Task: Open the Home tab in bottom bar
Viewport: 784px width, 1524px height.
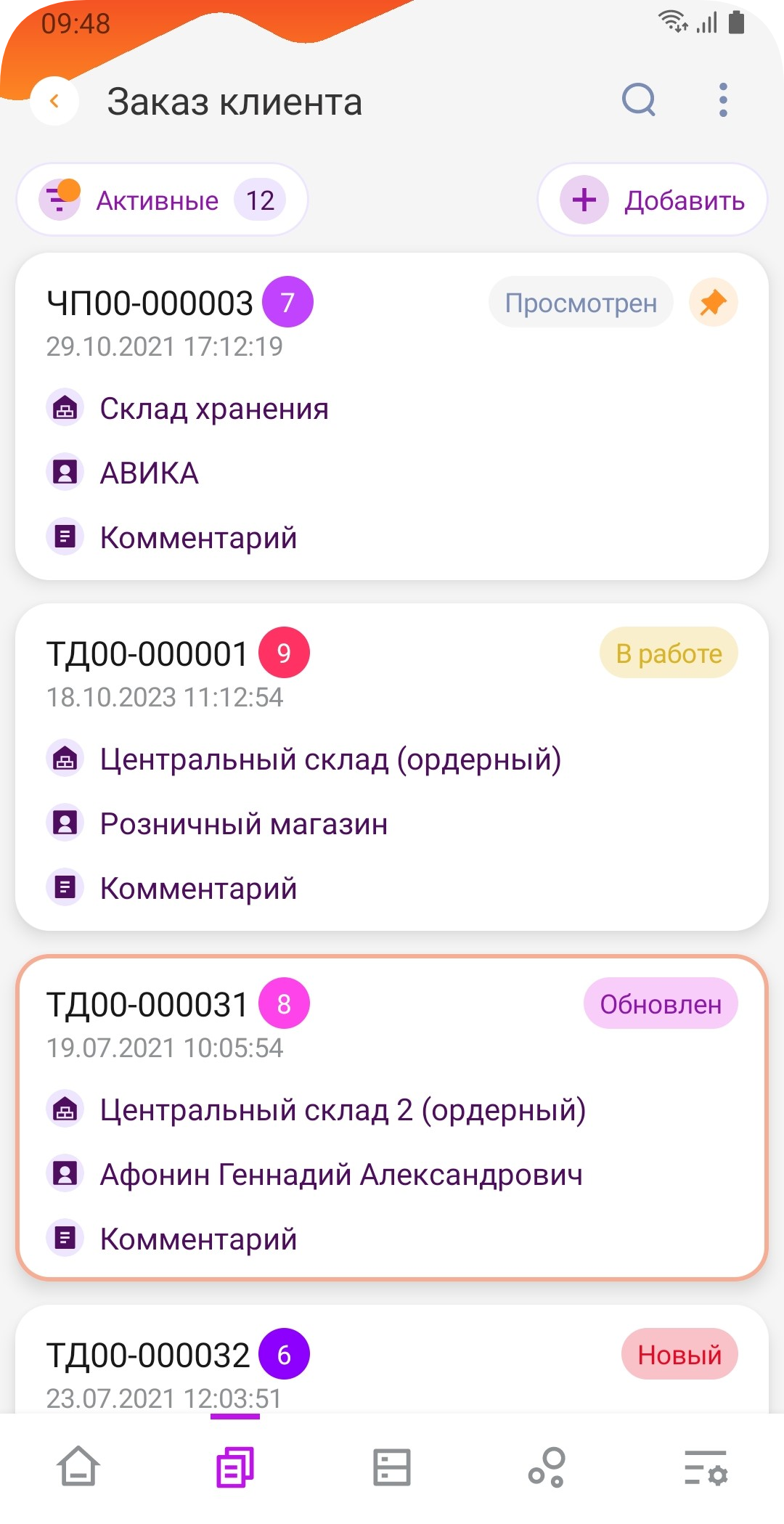Action: 78,1467
